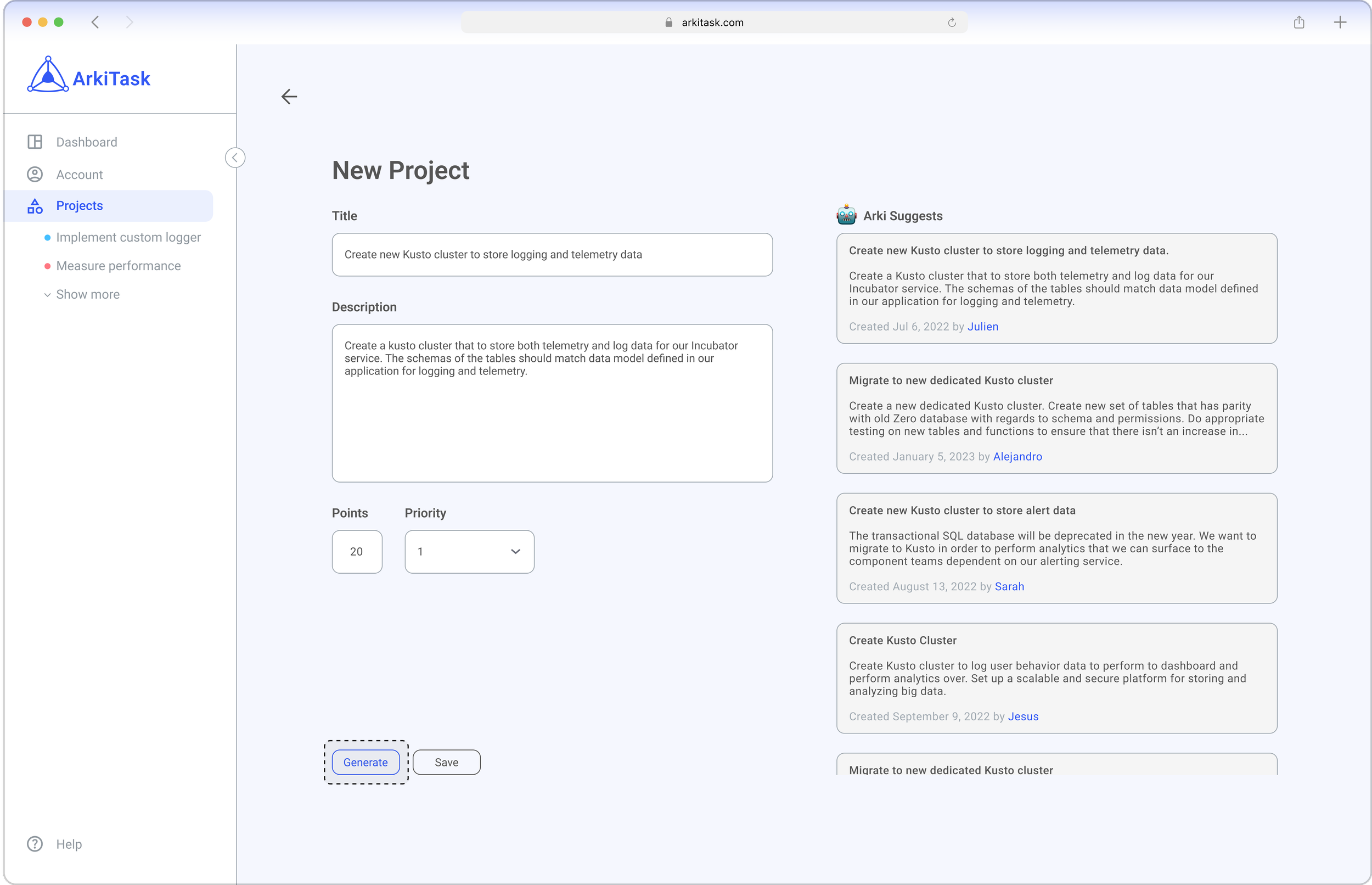Expand Show more in the projects list

point(87,294)
